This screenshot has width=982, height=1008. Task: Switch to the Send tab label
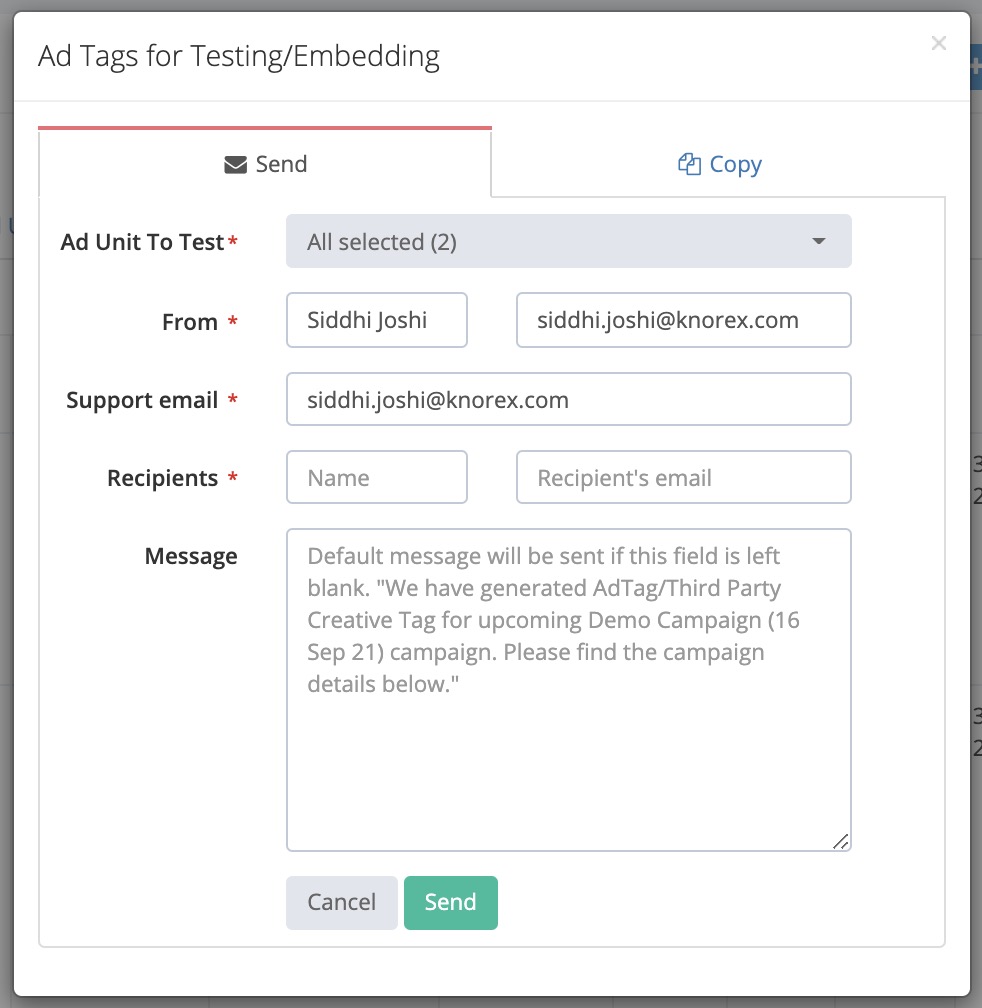281,165
